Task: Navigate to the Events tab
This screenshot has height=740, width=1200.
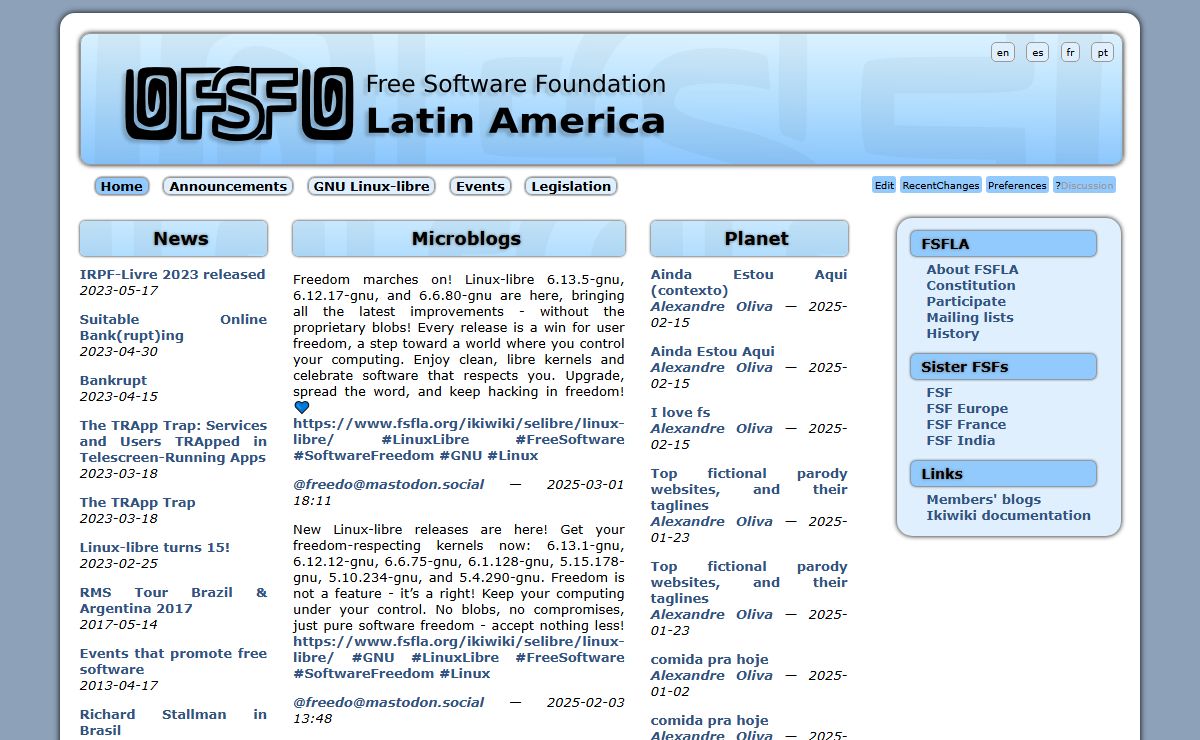Action: [x=480, y=186]
